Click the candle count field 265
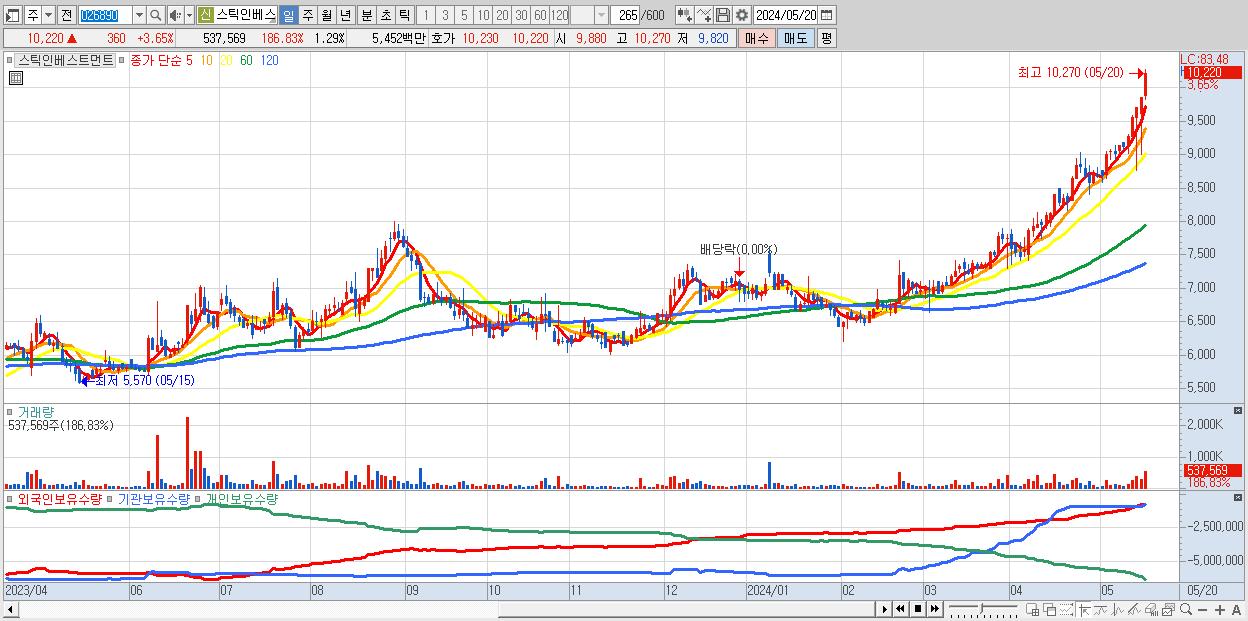This screenshot has height=621, width=1248. click(x=625, y=15)
